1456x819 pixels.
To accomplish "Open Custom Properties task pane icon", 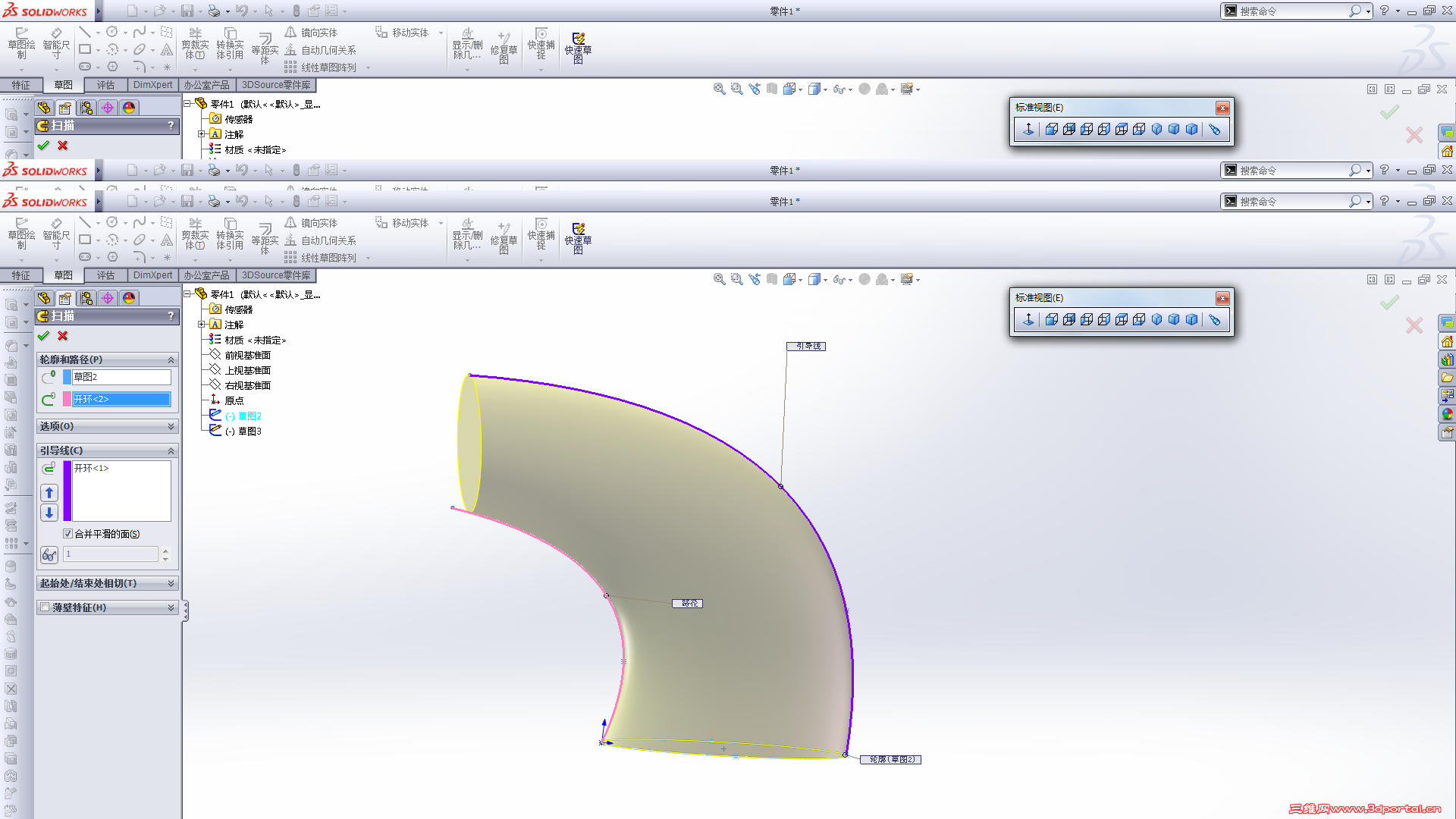I will click(1447, 432).
